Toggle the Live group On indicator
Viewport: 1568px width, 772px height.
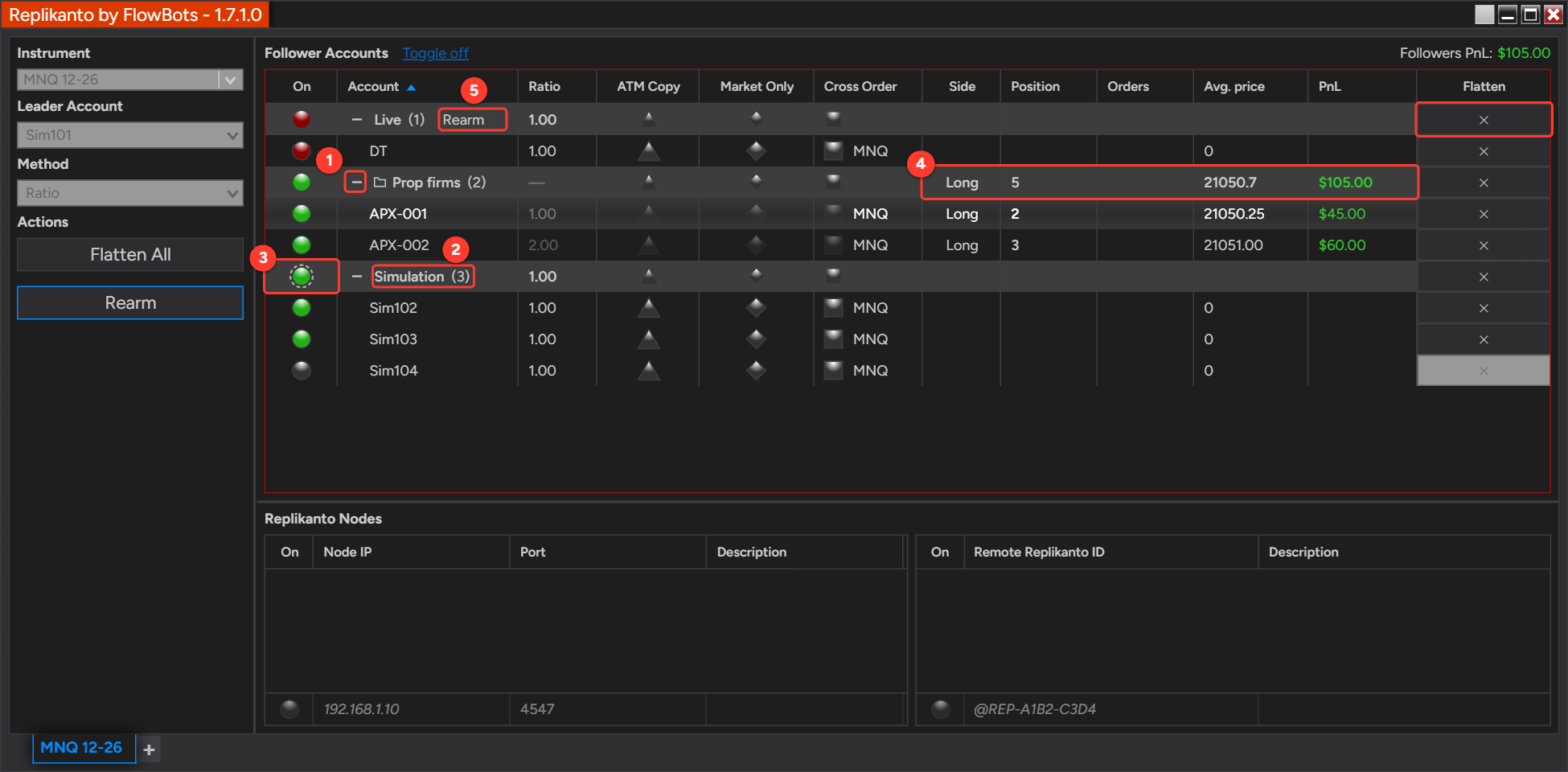tap(302, 119)
